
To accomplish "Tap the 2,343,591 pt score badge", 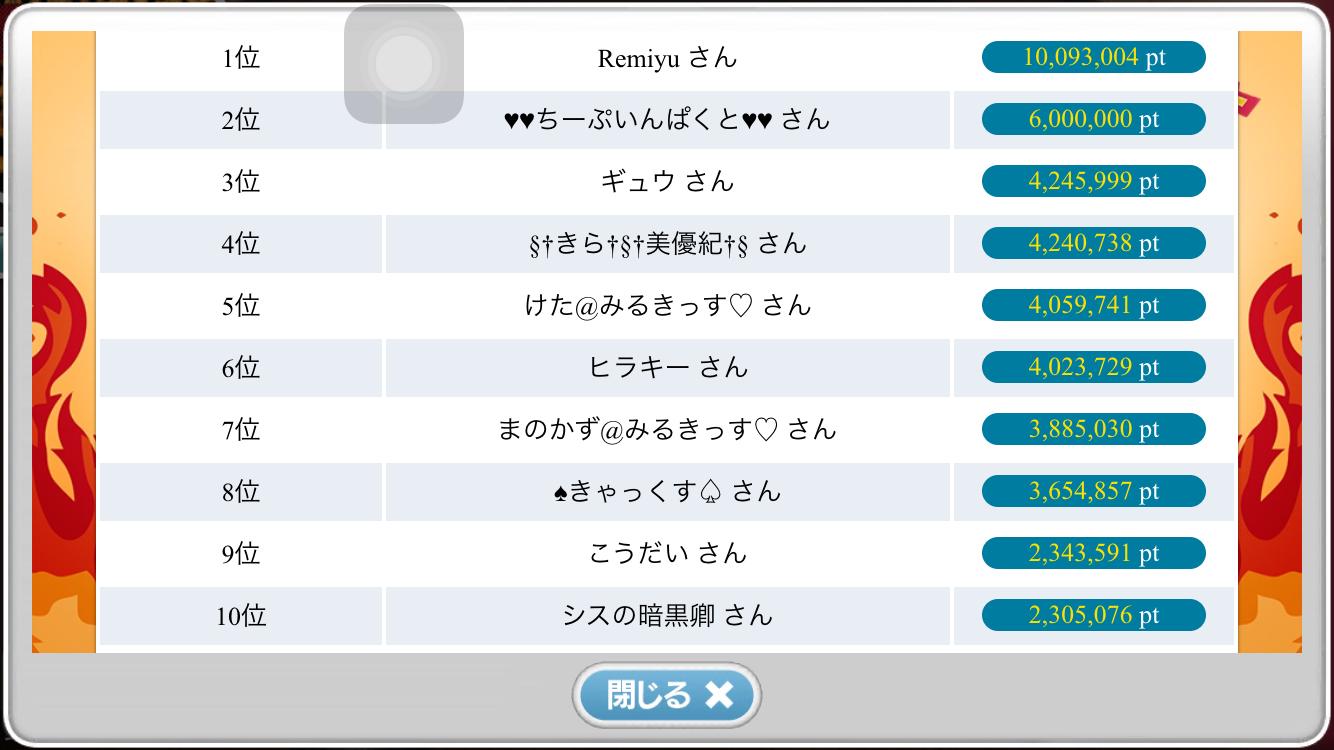I will 1093,553.
